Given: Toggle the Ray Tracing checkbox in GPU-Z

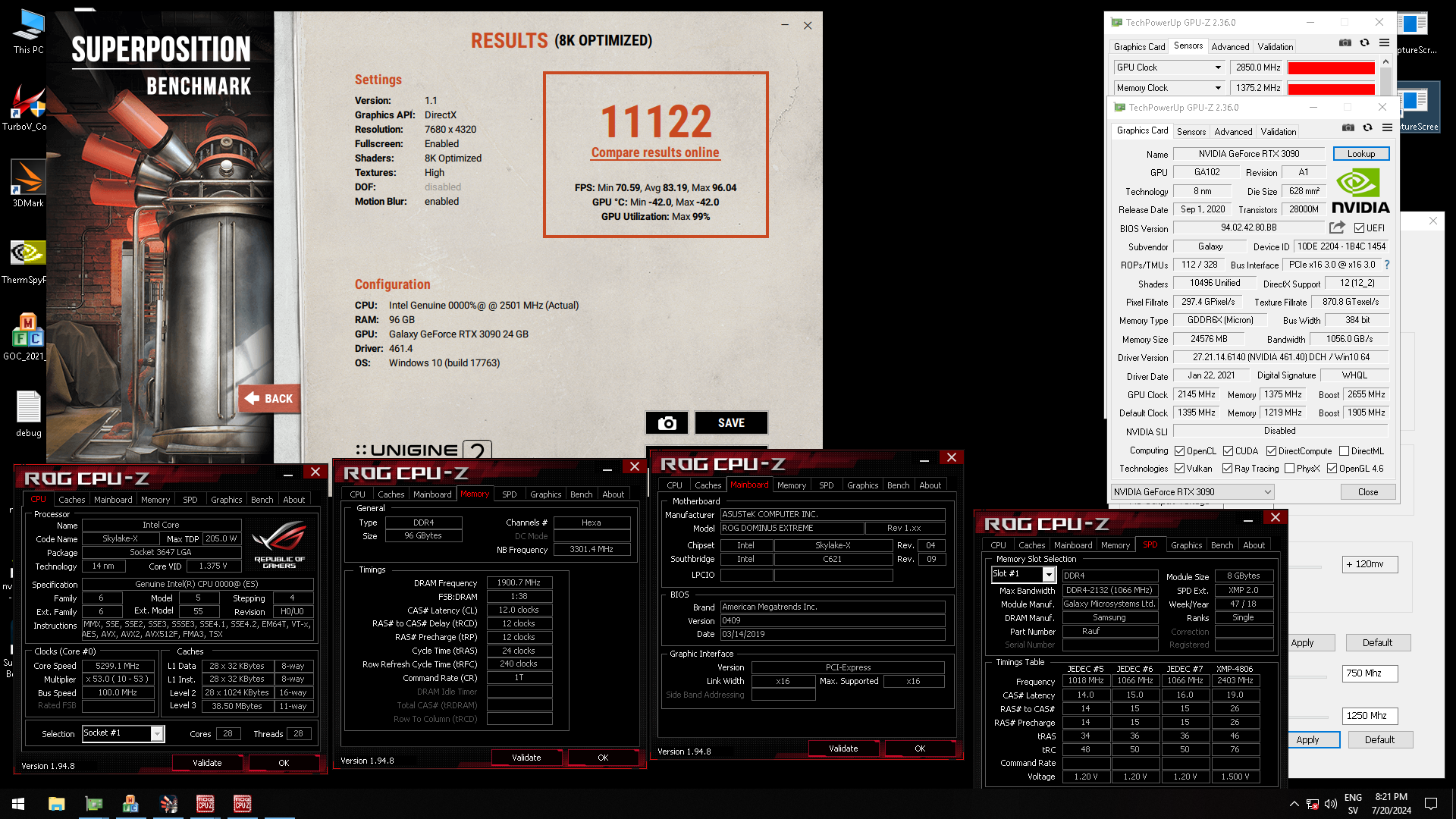Looking at the screenshot, I should click(x=1227, y=469).
